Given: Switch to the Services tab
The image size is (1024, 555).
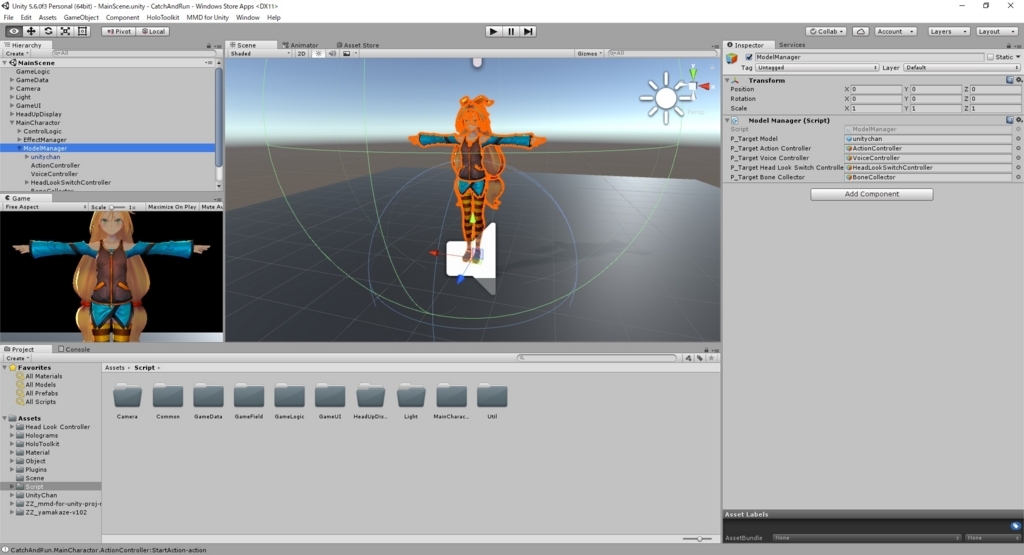Looking at the screenshot, I should point(792,45).
